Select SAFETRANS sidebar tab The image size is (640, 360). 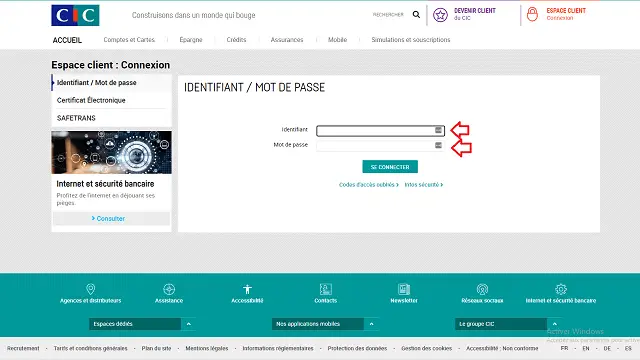111,118
